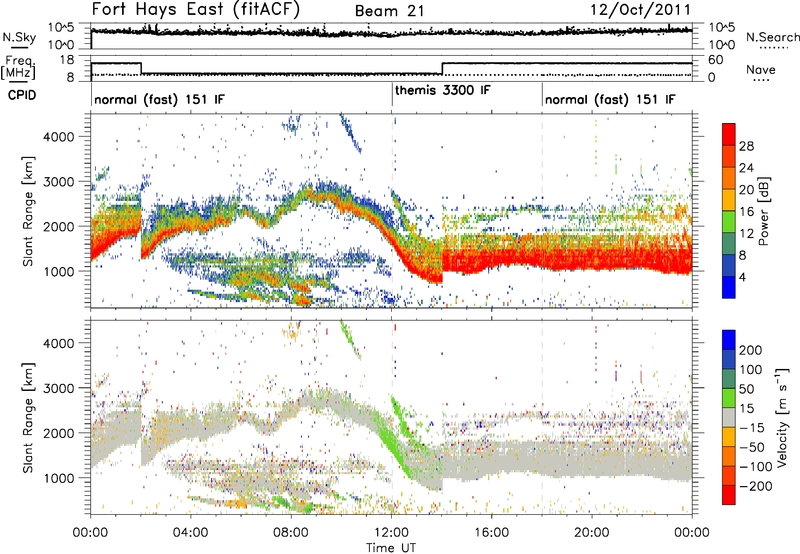This screenshot has width=800, height=554.
Task: Click 'Slant Range [km]' on the power panel
Action: [x=28, y=211]
